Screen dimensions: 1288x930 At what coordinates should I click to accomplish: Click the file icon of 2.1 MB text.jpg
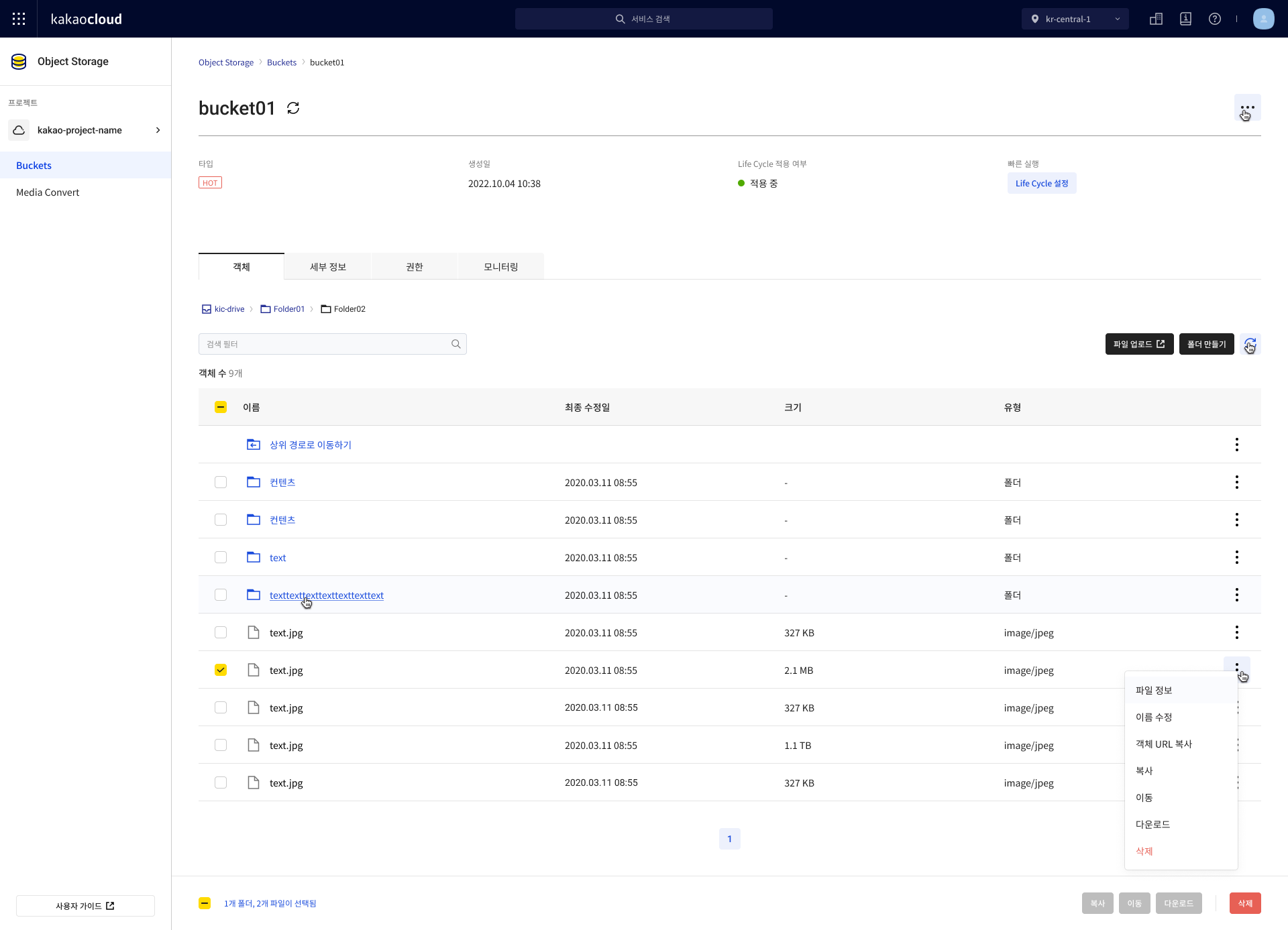[x=254, y=670]
